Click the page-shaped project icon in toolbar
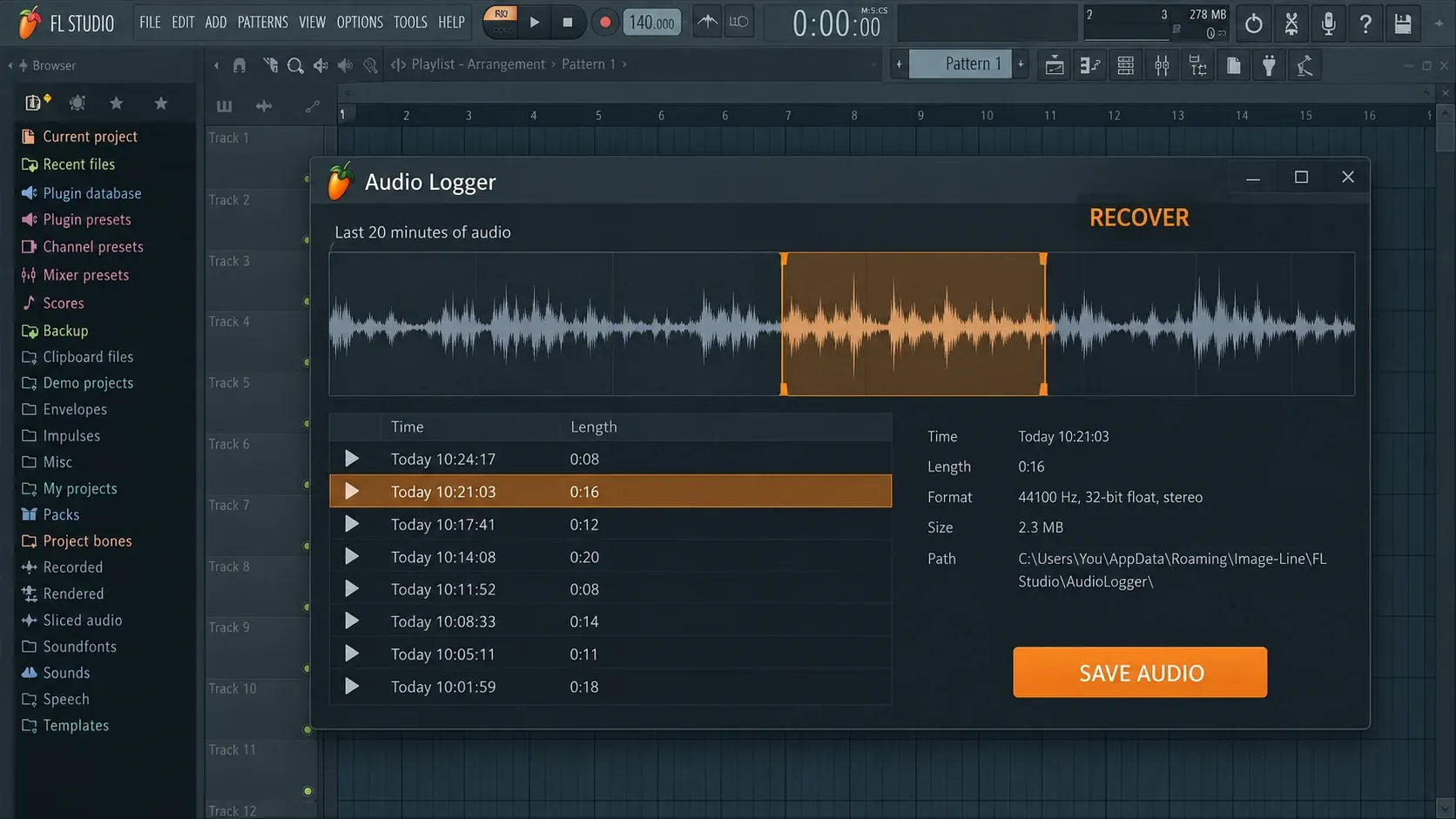The height and width of the screenshot is (819, 1456). [x=1233, y=65]
